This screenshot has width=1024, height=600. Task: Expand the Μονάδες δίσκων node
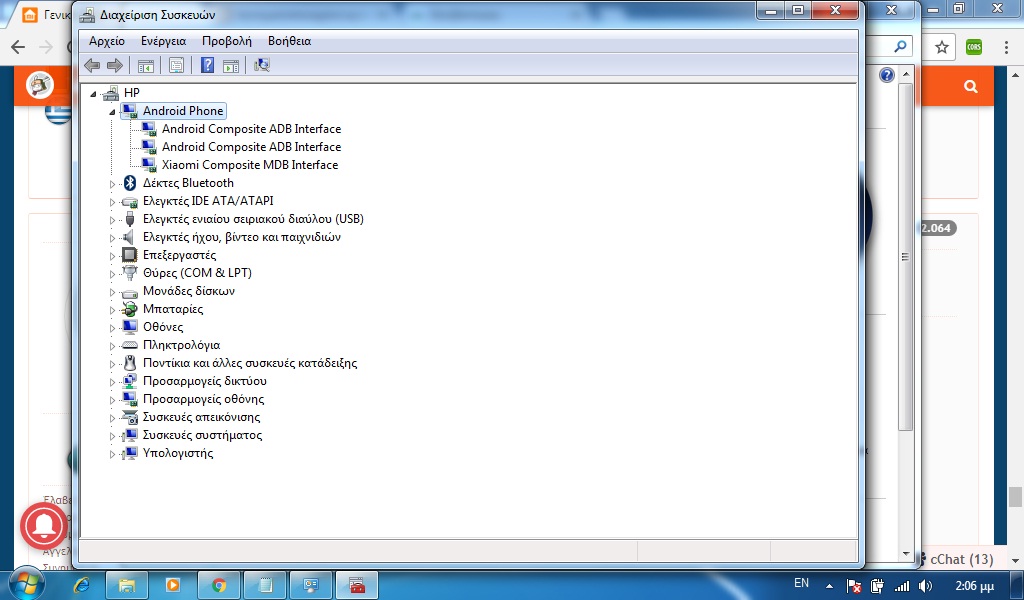112,292
